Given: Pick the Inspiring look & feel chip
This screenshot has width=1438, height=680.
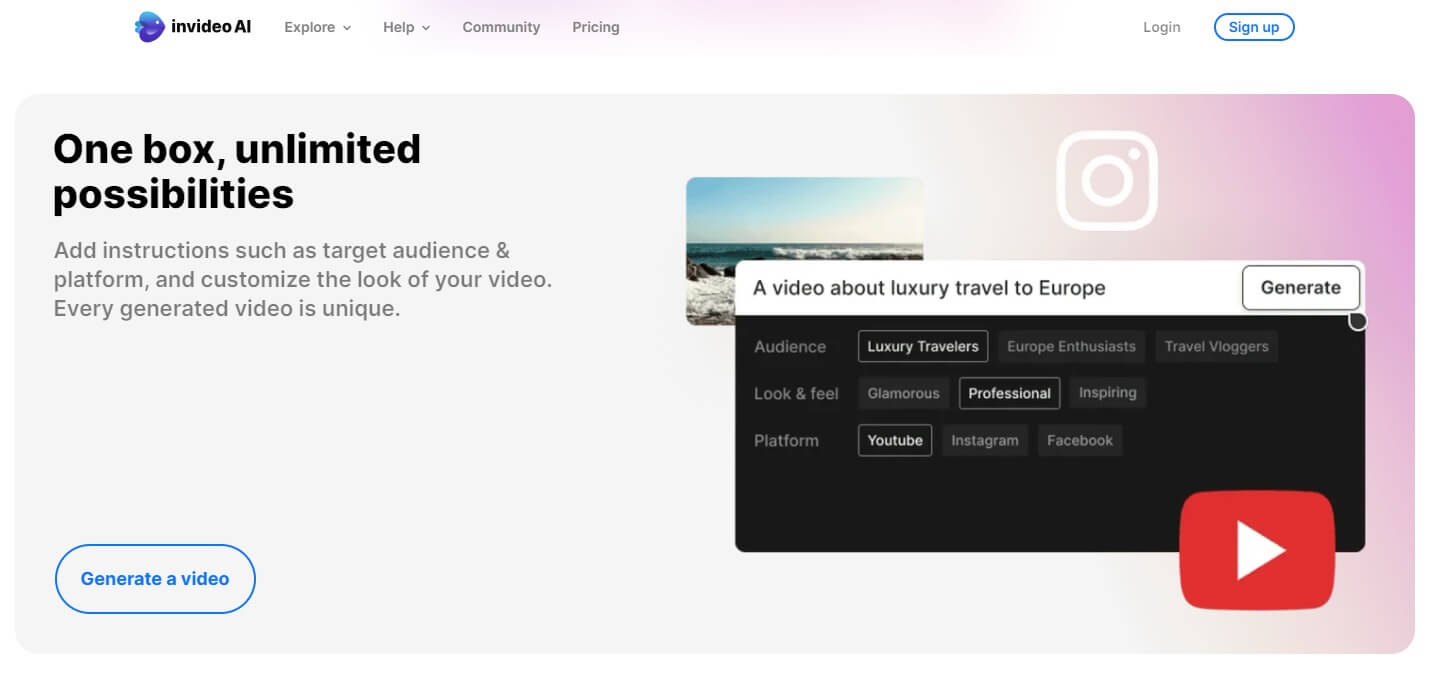Looking at the screenshot, I should (1107, 393).
